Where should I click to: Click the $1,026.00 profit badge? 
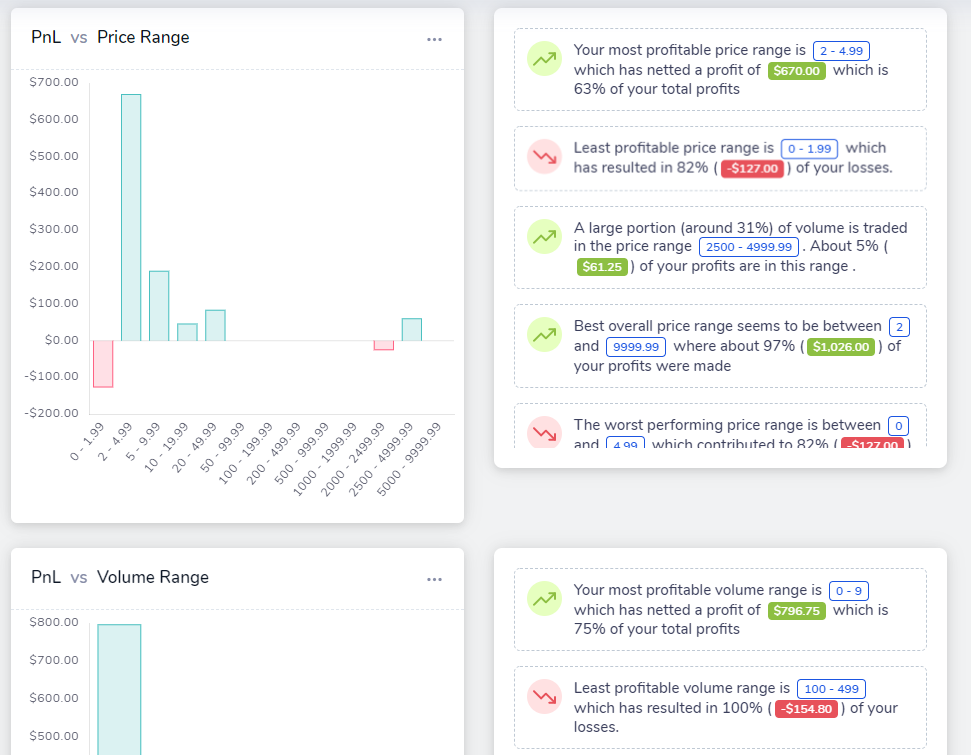point(841,347)
